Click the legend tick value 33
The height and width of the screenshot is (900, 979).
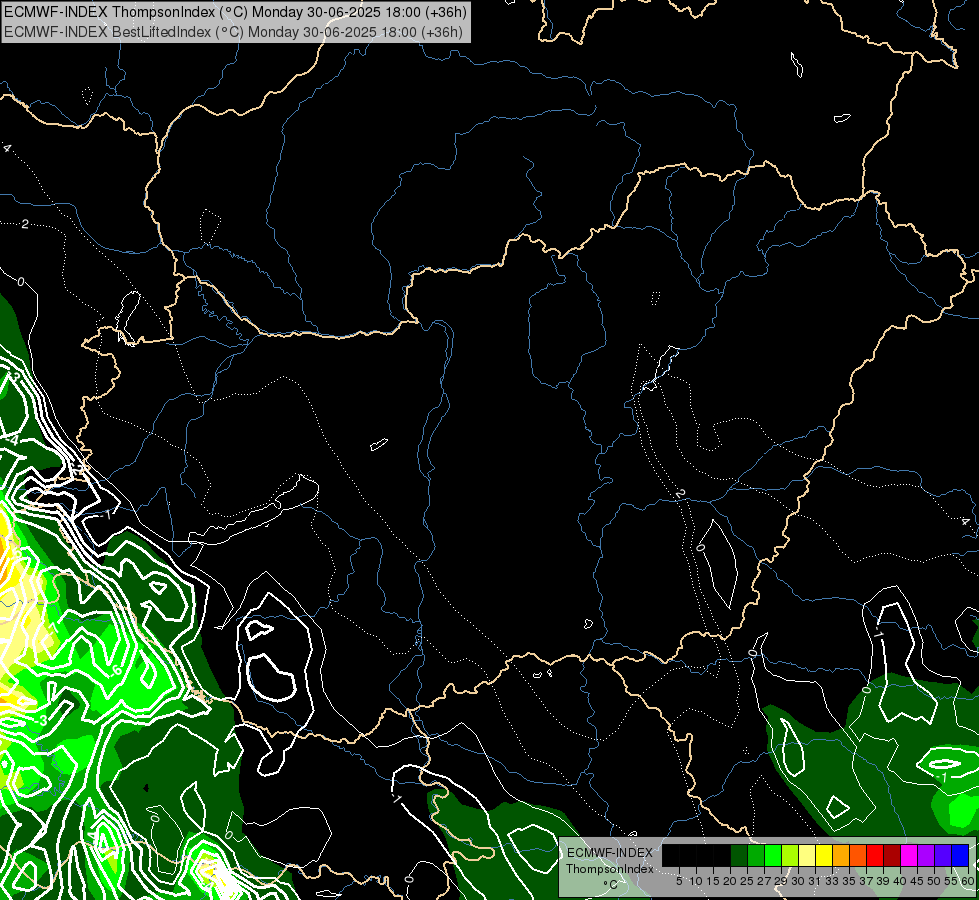(831, 881)
